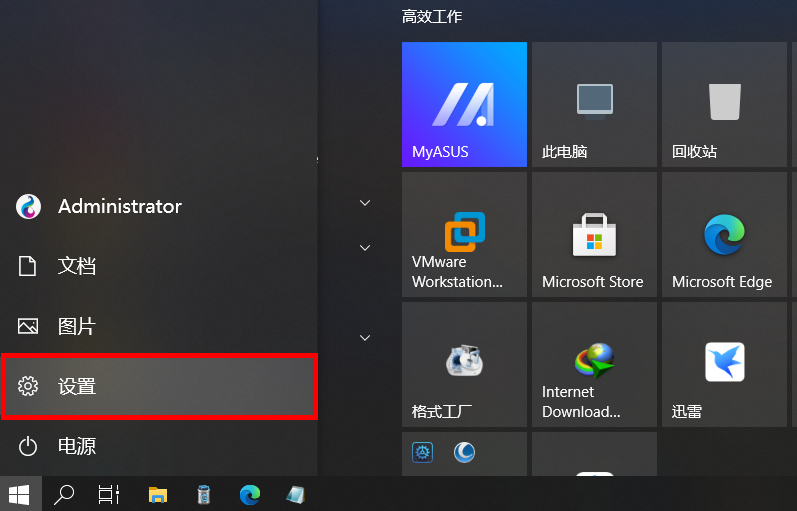Launch VMware Workstation from its tile

(x=464, y=234)
